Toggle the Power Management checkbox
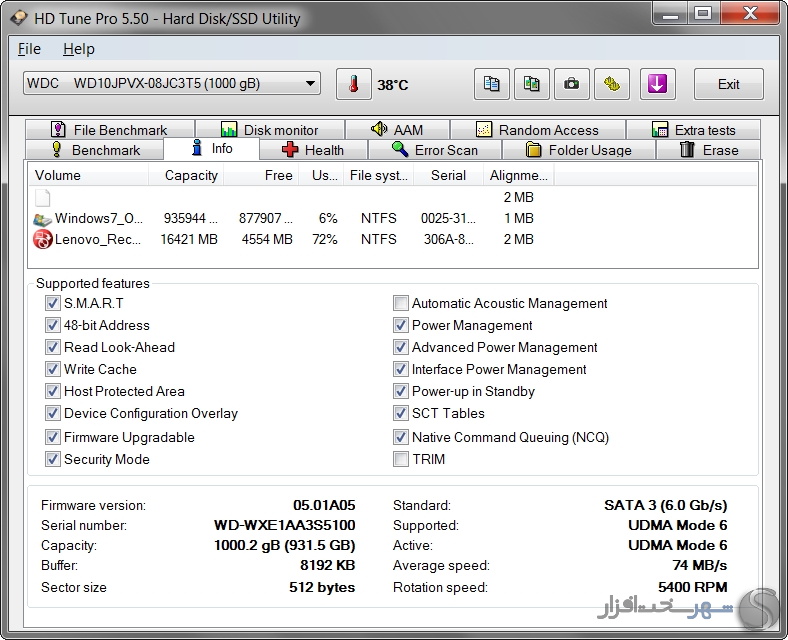788x640 pixels. pos(401,326)
